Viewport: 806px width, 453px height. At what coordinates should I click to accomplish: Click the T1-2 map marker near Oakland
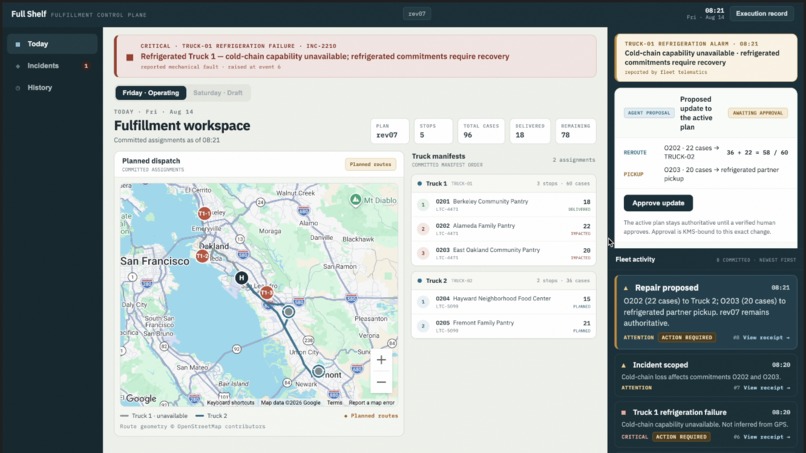click(x=203, y=256)
